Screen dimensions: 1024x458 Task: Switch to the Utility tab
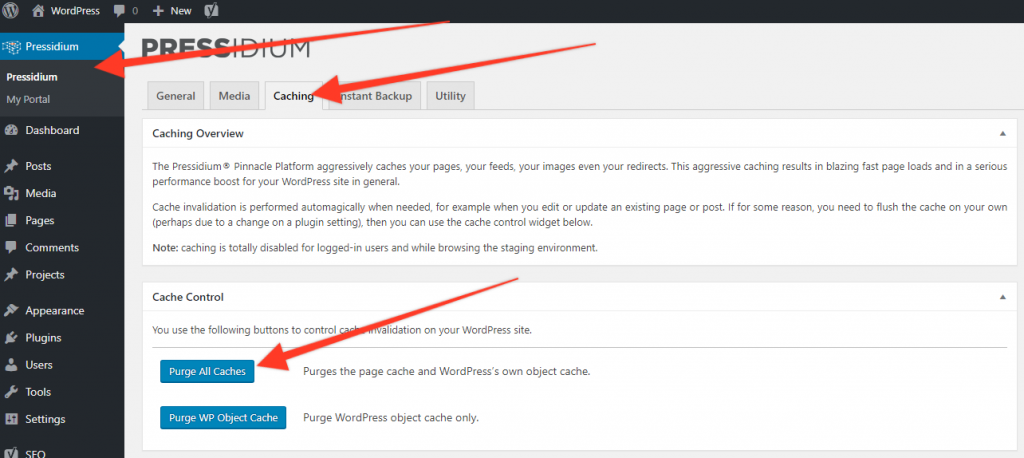(451, 95)
